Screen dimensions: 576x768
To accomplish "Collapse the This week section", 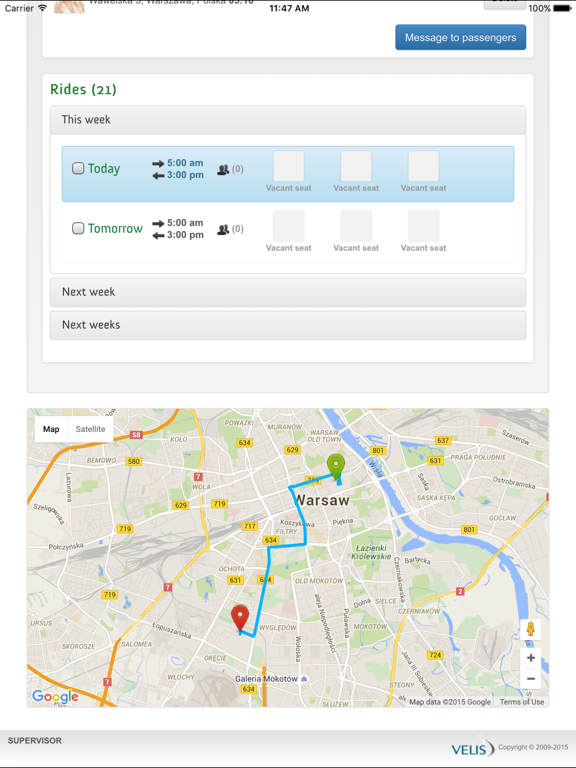I will tap(288, 120).
